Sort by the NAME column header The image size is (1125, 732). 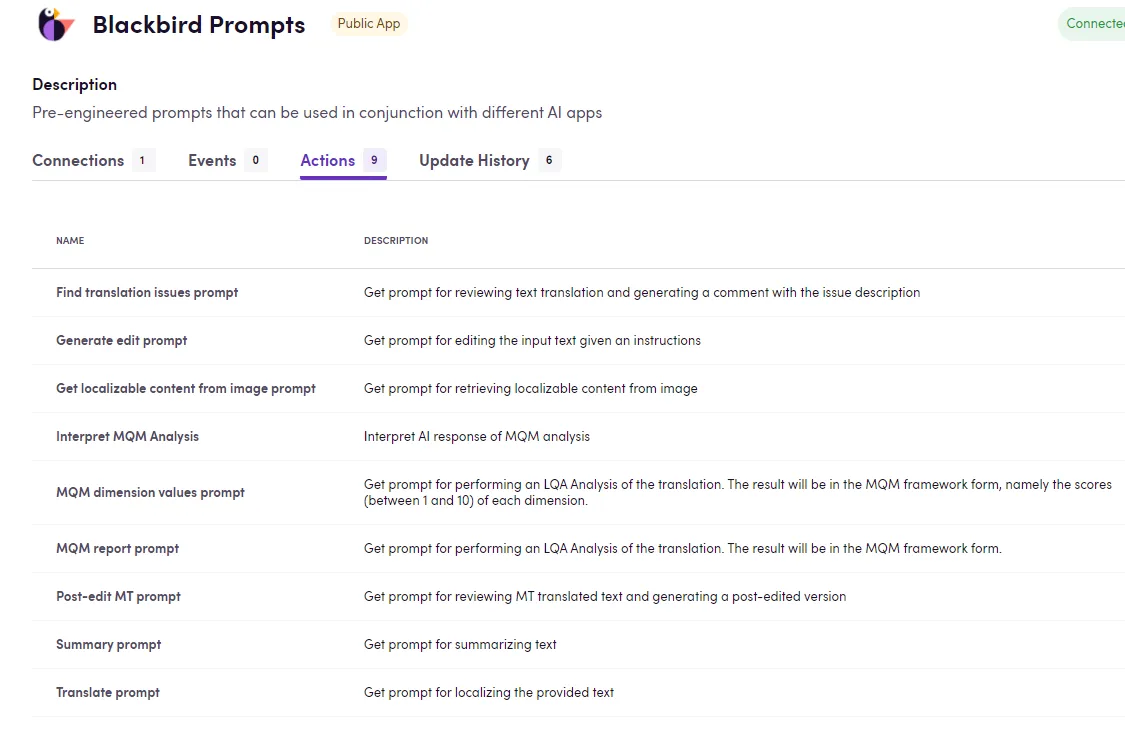pyautogui.click(x=70, y=240)
